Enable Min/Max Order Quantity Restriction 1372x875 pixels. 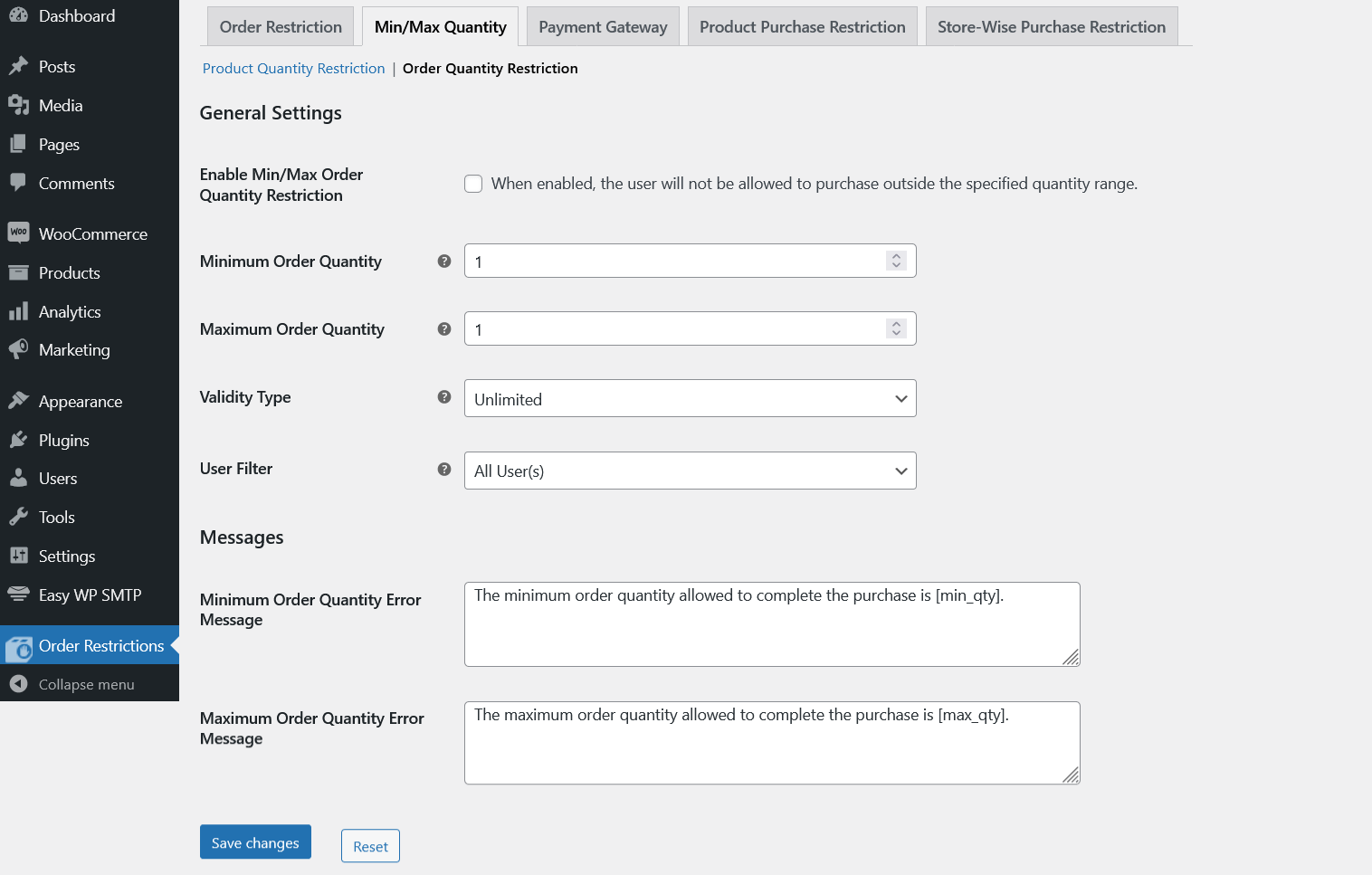473,183
